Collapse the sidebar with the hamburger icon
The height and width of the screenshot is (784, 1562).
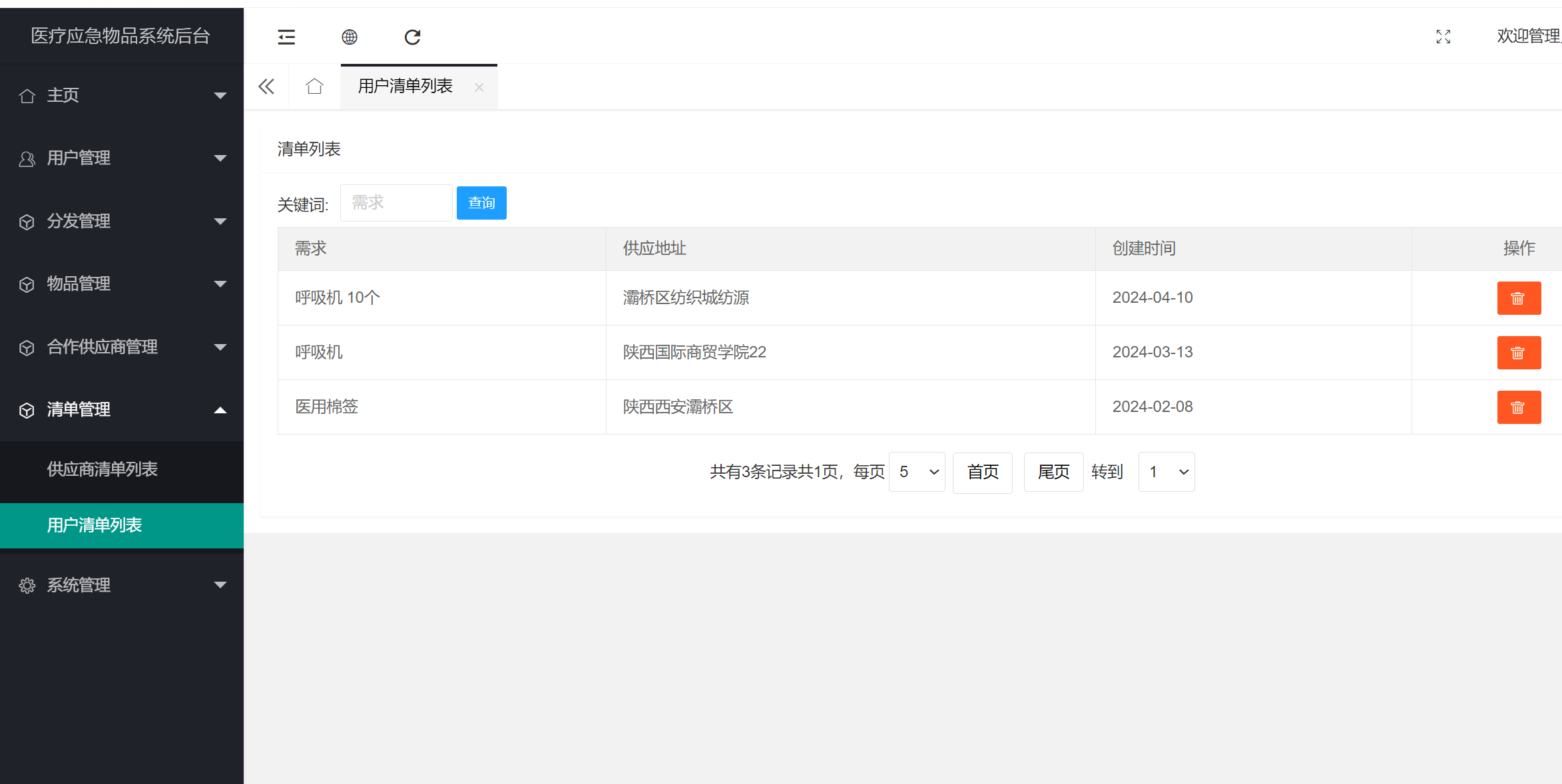click(x=286, y=37)
